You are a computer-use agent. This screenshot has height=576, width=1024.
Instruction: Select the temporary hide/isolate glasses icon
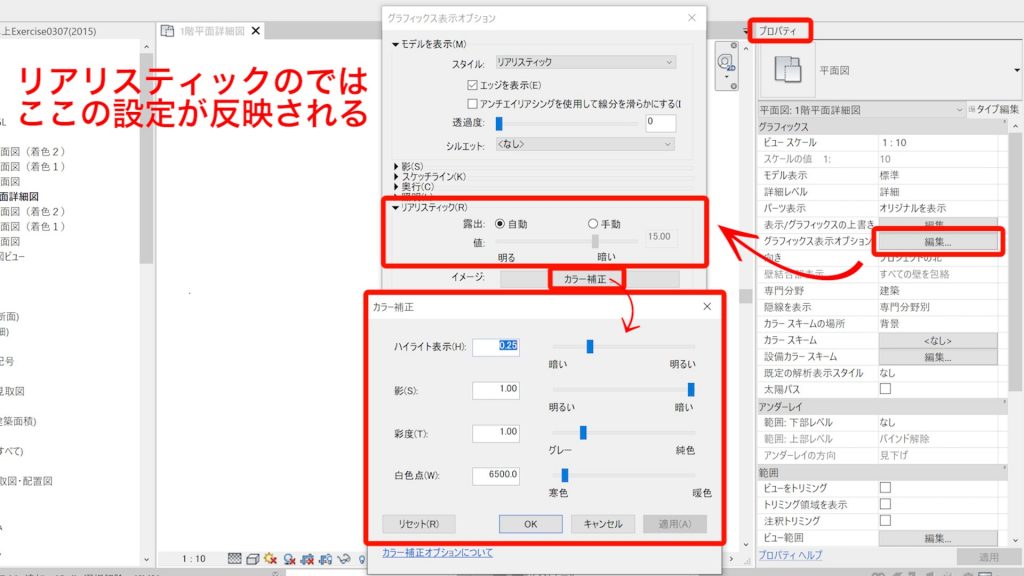click(x=344, y=560)
